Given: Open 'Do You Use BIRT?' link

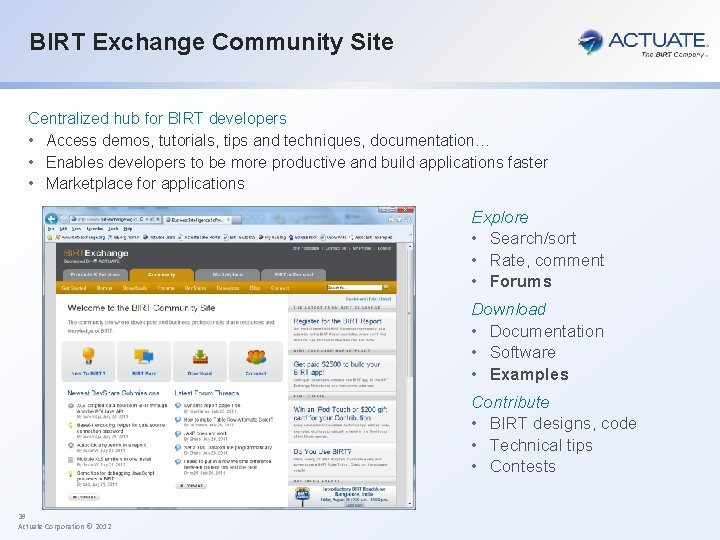Looking at the screenshot, I should [x=322, y=452].
